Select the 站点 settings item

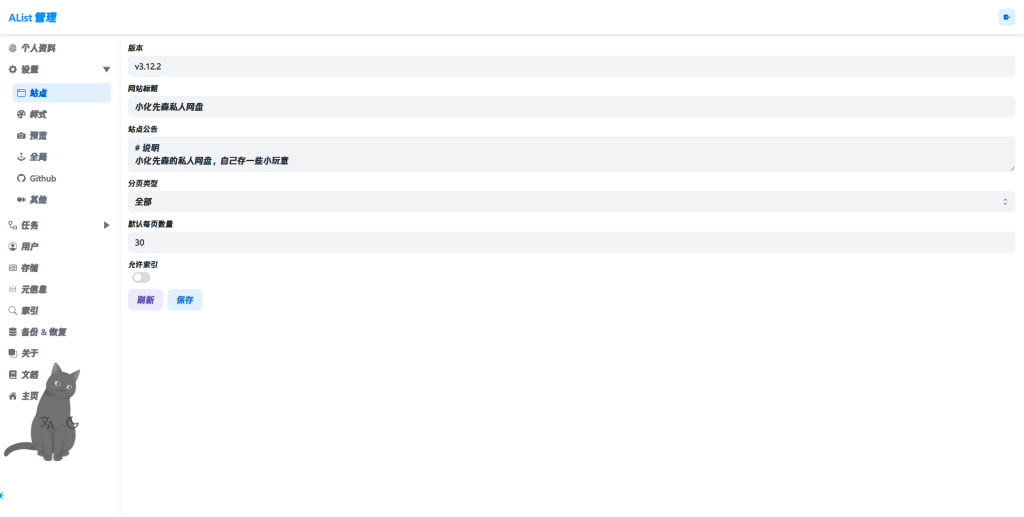(x=62, y=93)
